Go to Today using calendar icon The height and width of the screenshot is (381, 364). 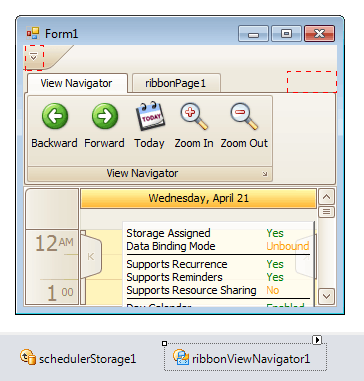point(150,116)
